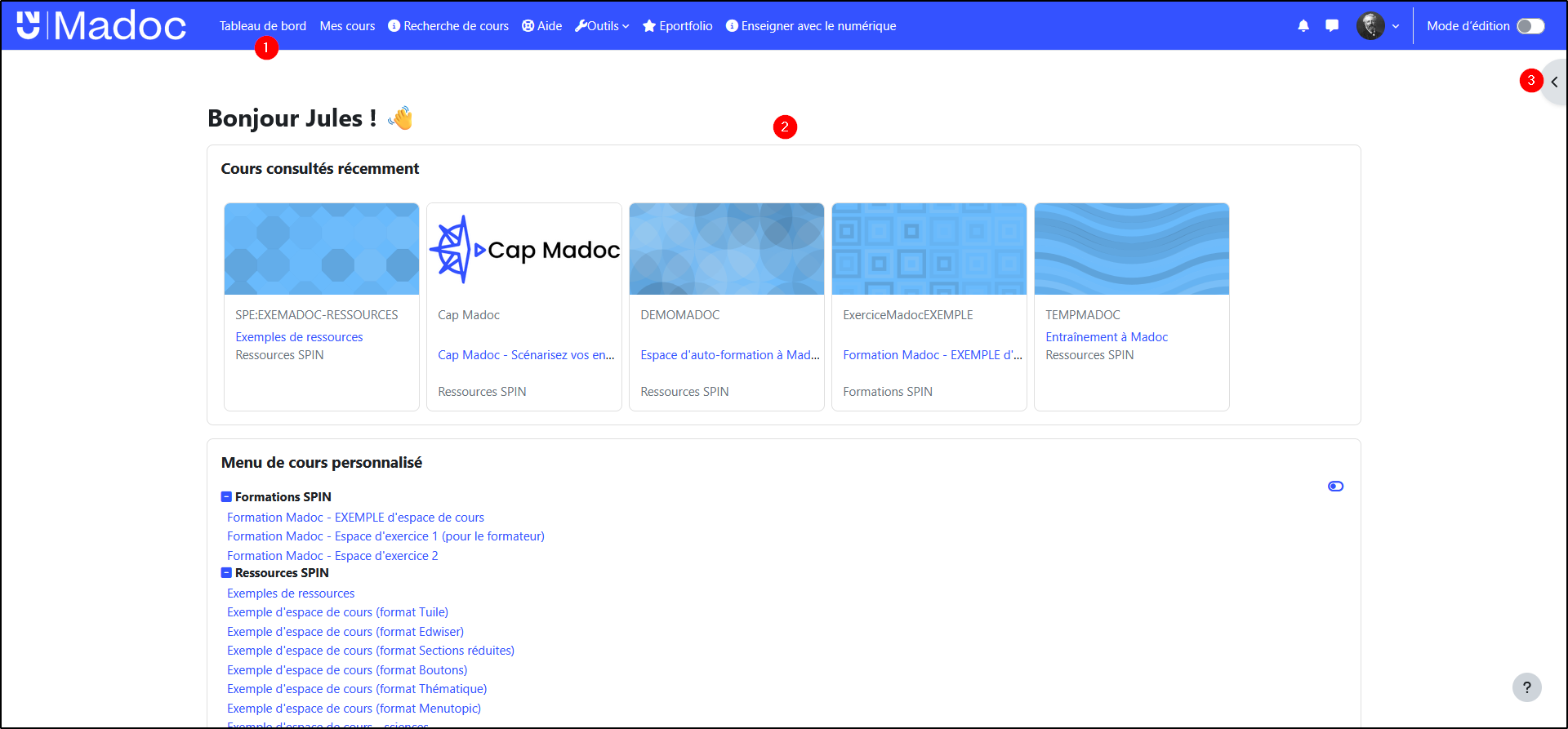This screenshot has height=729, width=1568.
Task: Toggle the Menu de cours personnalisé switch
Action: [x=1335, y=487]
